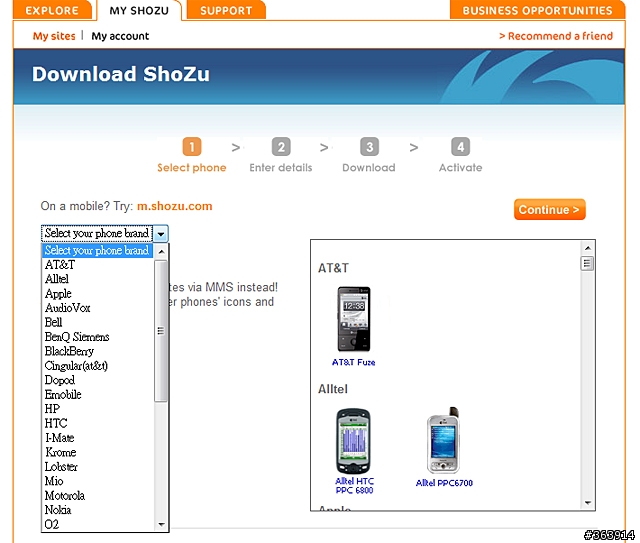Image resolution: width=640 pixels, height=543 pixels.
Task: Choose highlighted 'Select your phone brand' option
Action: pyautogui.click(x=97, y=250)
